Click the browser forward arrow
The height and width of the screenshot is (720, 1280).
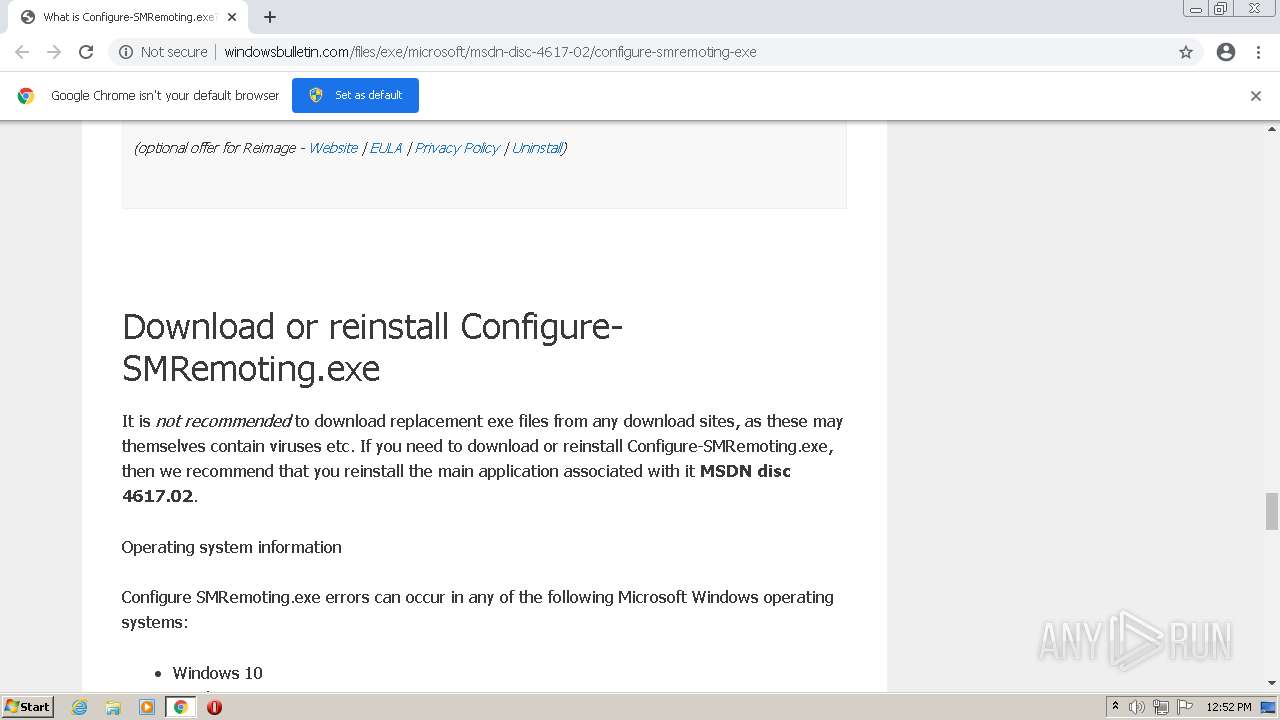pos(54,52)
